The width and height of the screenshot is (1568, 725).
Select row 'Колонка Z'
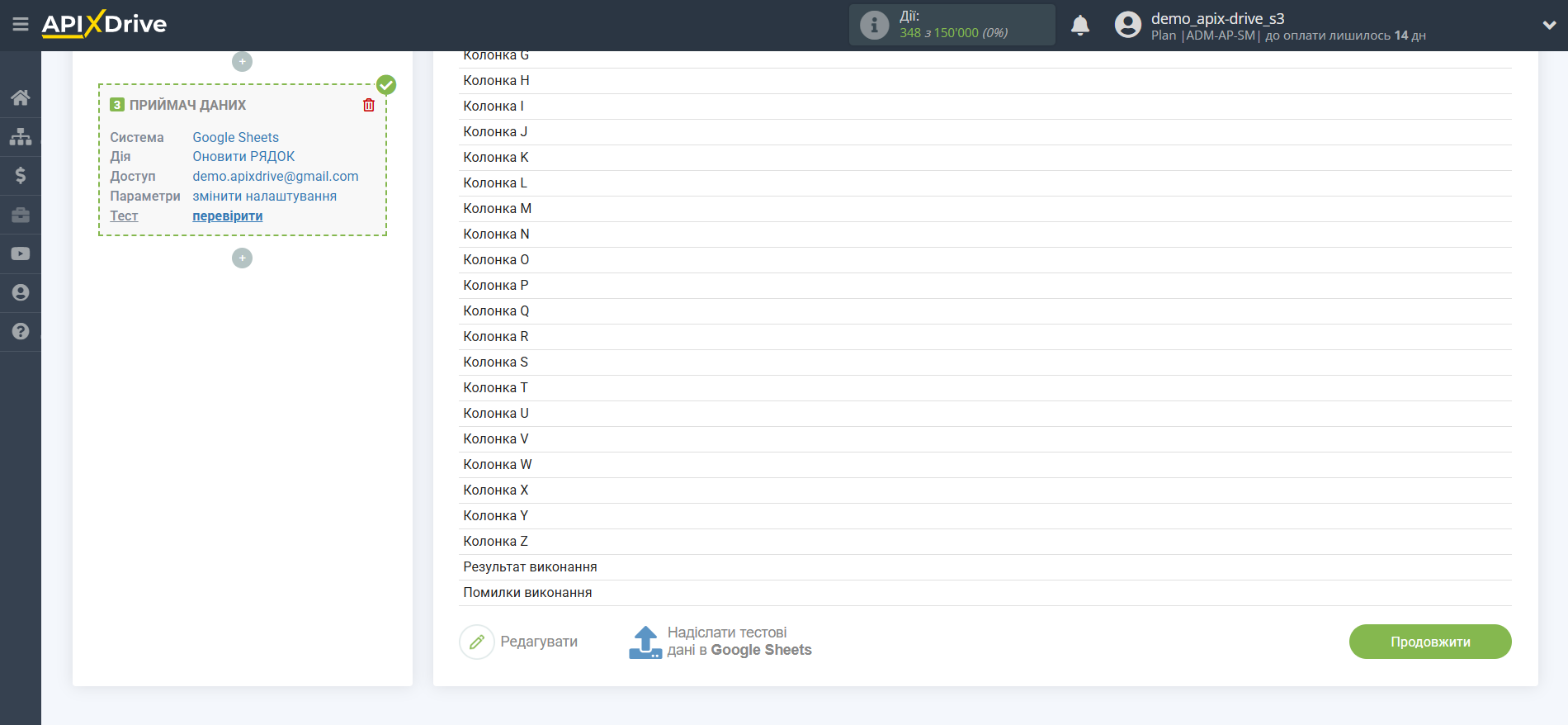point(985,542)
